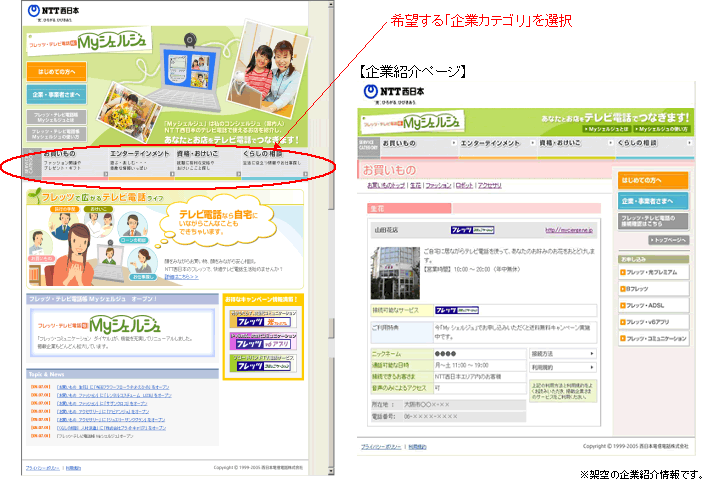Click the NTT西日本 logo on the left page
702x479 pixels.
53,11
